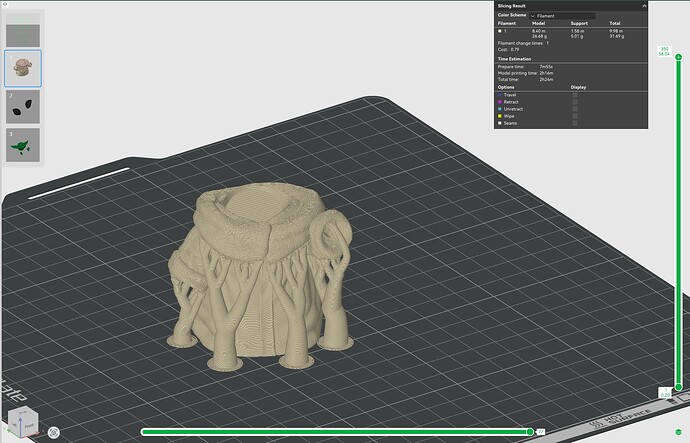
Task: Click the reset camera view icon
Action: click(x=54, y=432)
